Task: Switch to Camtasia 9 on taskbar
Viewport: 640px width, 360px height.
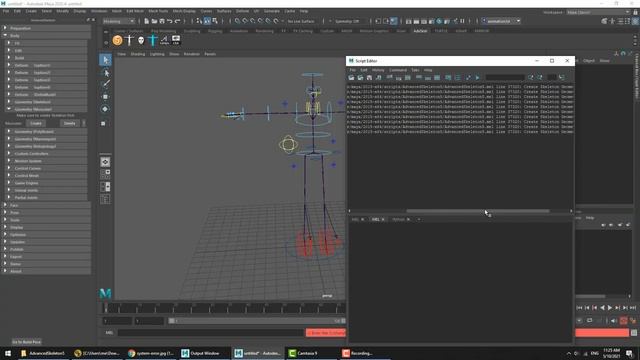Action: pos(304,353)
